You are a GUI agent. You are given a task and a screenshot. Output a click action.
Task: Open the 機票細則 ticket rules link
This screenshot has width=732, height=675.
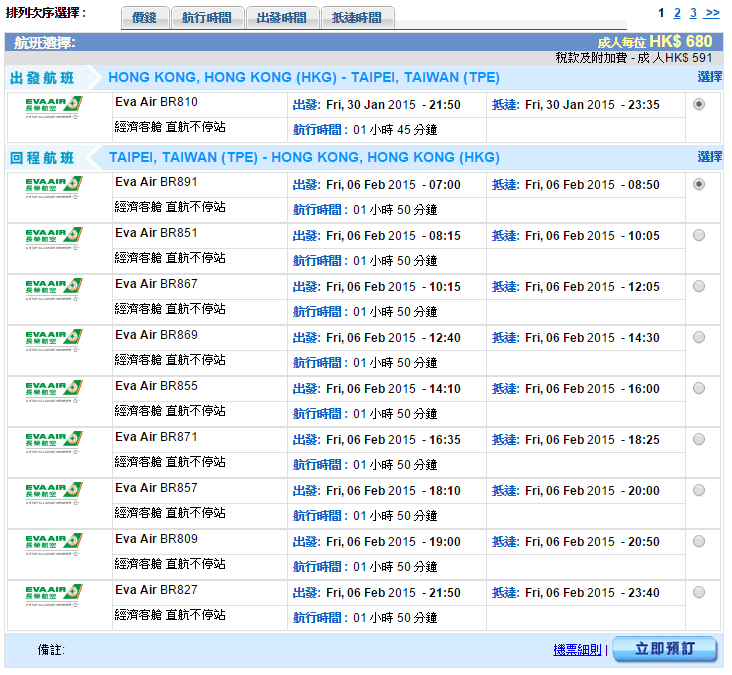(x=577, y=650)
